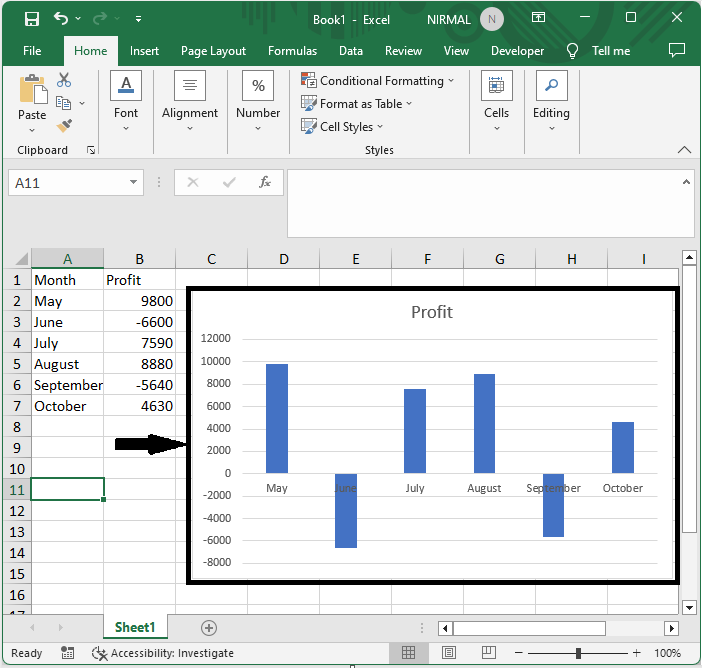Click Accessibility: Investigate in status bar
Screen dimensions: 702x668
[x=163, y=653]
